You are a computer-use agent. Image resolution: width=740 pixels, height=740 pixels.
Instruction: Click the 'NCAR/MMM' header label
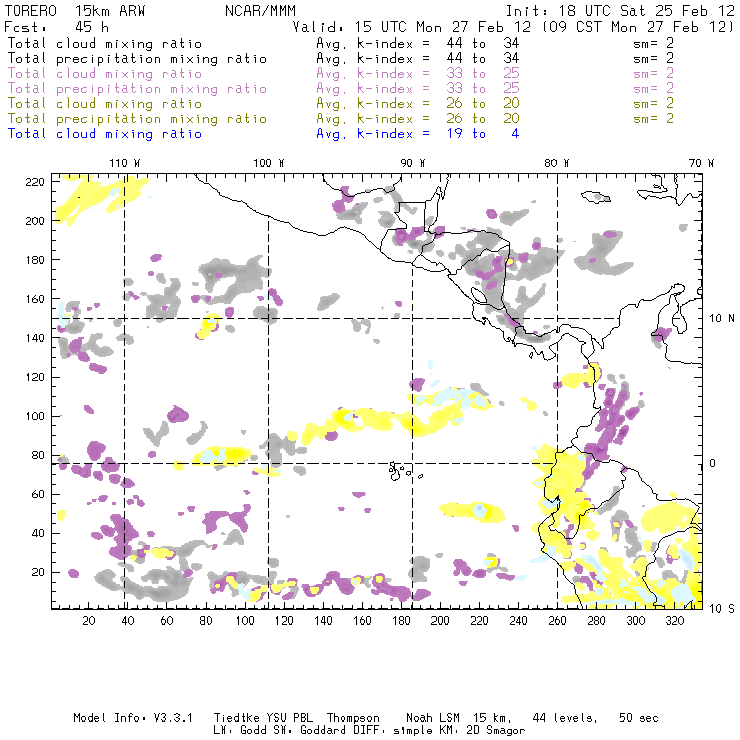[260, 11]
